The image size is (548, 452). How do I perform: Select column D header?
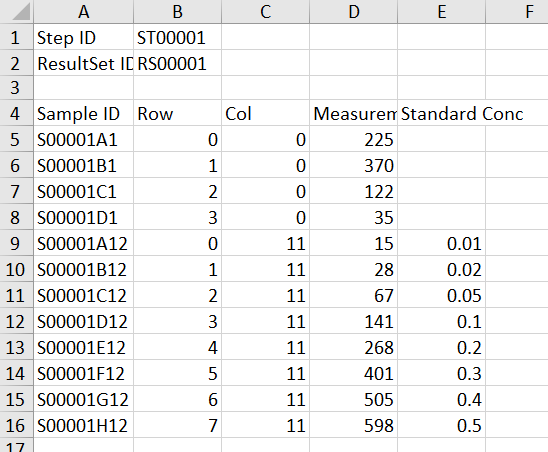coord(353,12)
